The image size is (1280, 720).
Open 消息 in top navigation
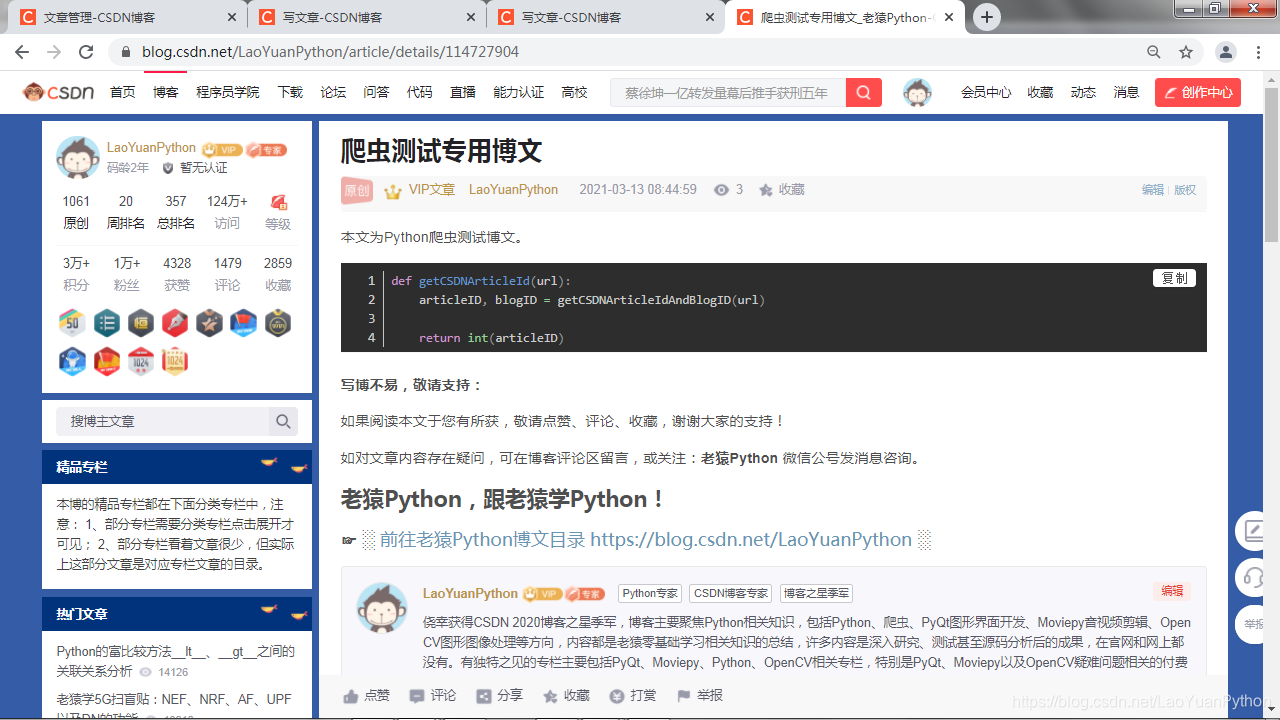pyautogui.click(x=1126, y=92)
